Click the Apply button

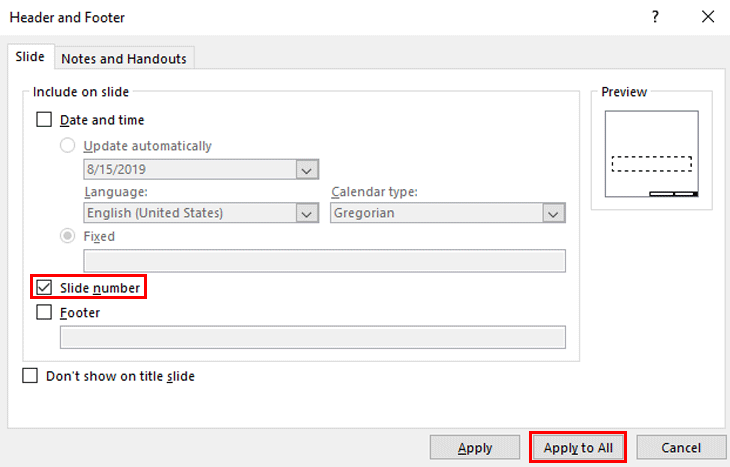475,448
